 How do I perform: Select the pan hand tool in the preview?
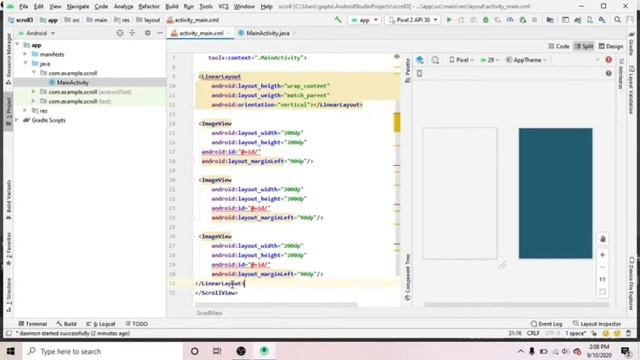pyautogui.click(x=602, y=239)
